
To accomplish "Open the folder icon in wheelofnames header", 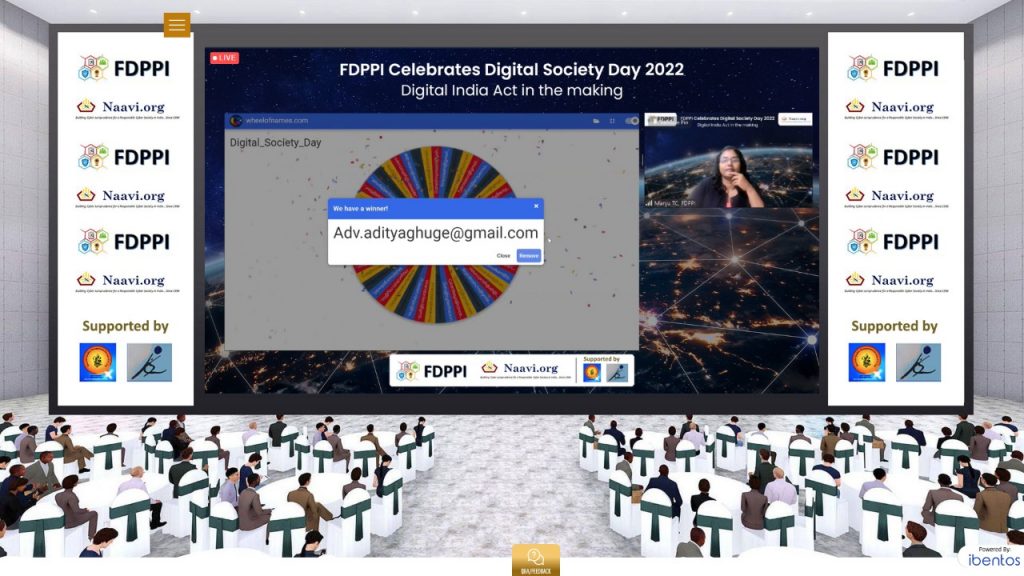I will [596, 121].
